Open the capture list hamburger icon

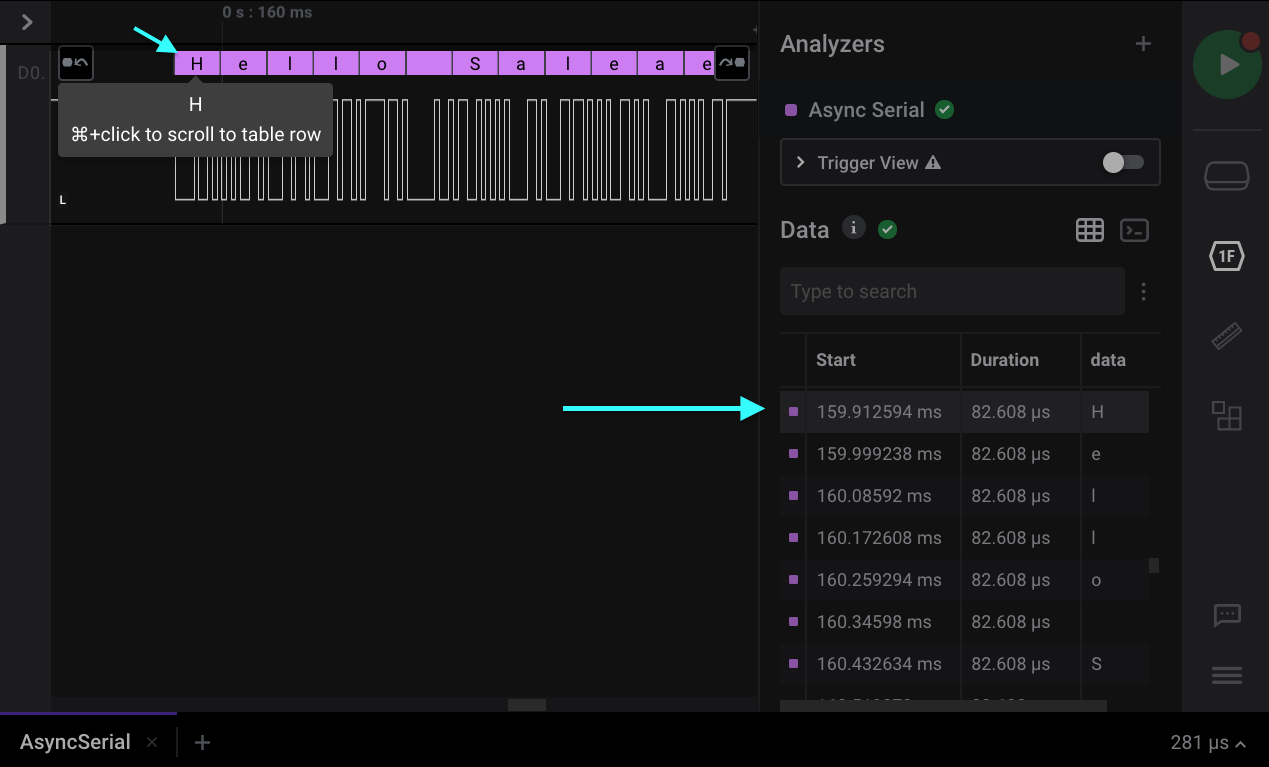[1227, 675]
